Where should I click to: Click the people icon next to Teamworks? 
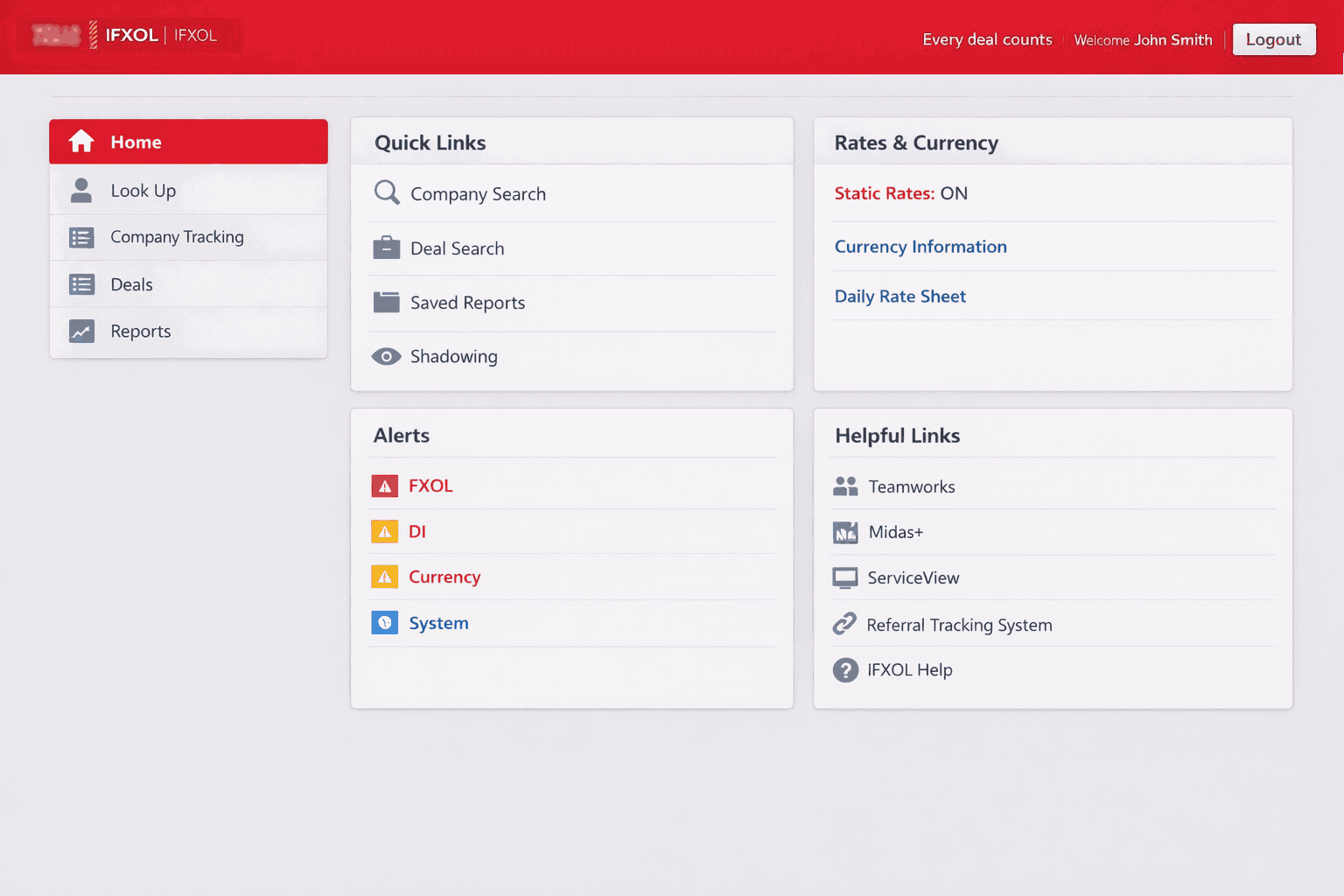pos(845,486)
